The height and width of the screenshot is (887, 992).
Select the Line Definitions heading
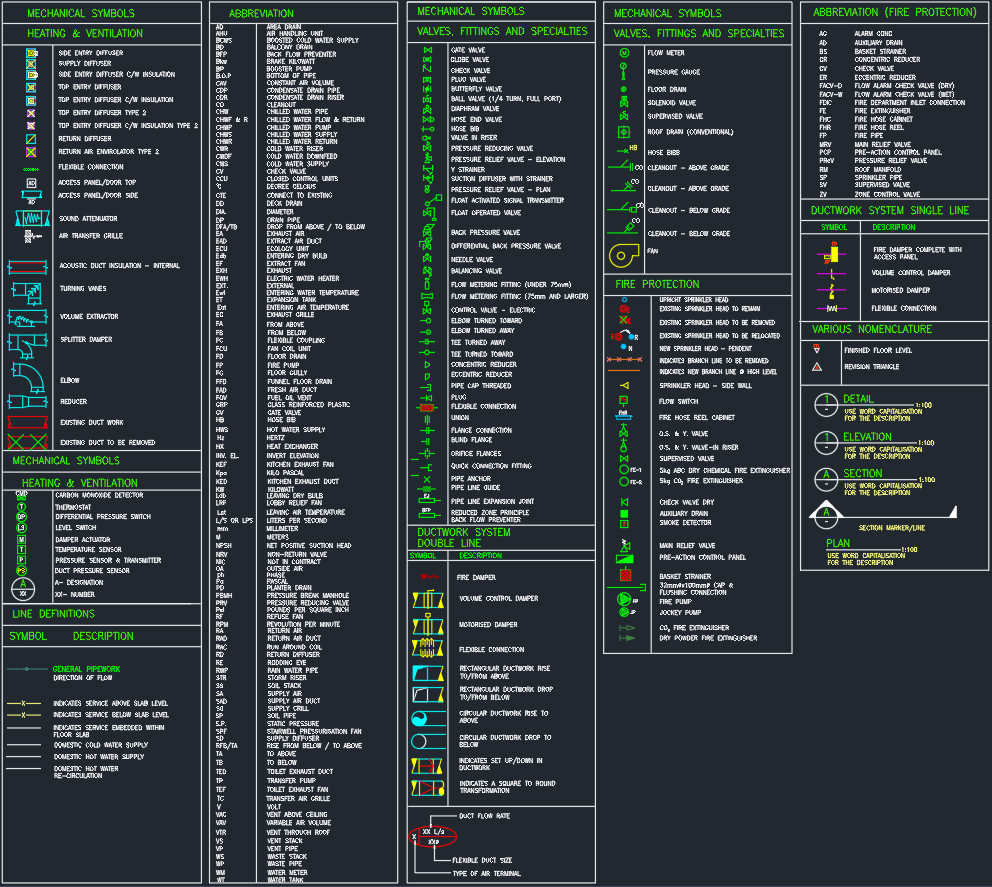[53, 614]
